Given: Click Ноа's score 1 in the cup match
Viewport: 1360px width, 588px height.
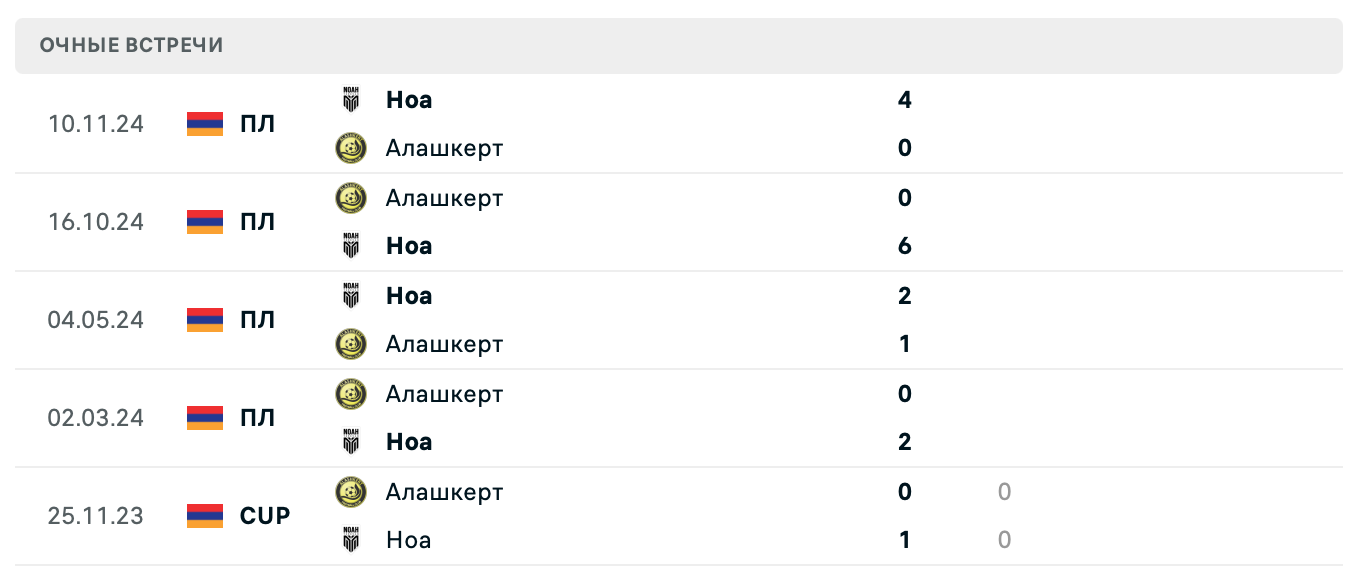Looking at the screenshot, I should tap(904, 539).
